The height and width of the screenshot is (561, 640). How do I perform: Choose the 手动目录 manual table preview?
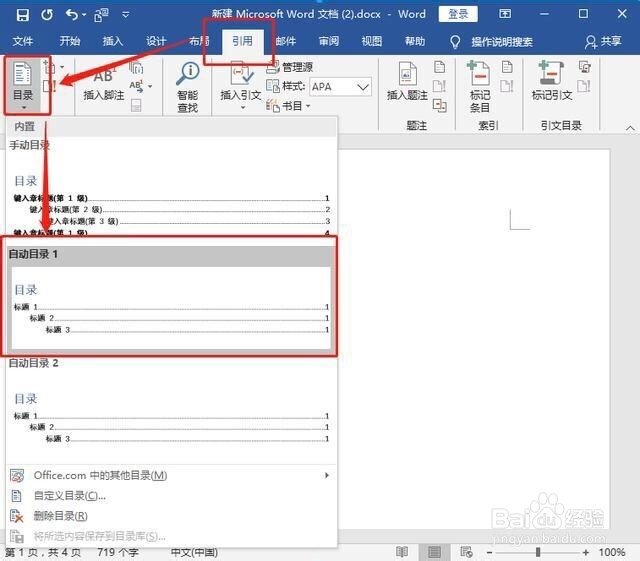171,187
